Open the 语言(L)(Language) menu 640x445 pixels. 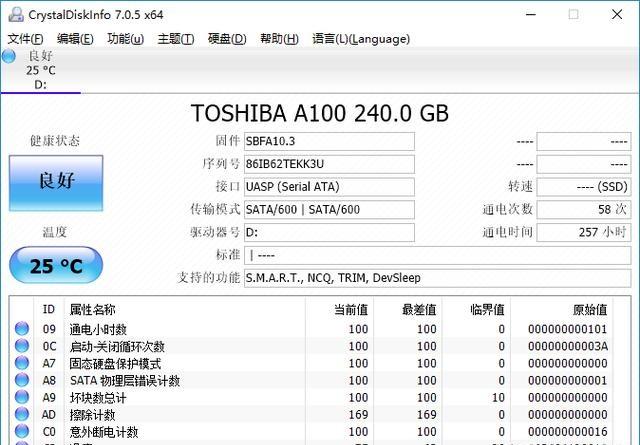[x=361, y=39]
